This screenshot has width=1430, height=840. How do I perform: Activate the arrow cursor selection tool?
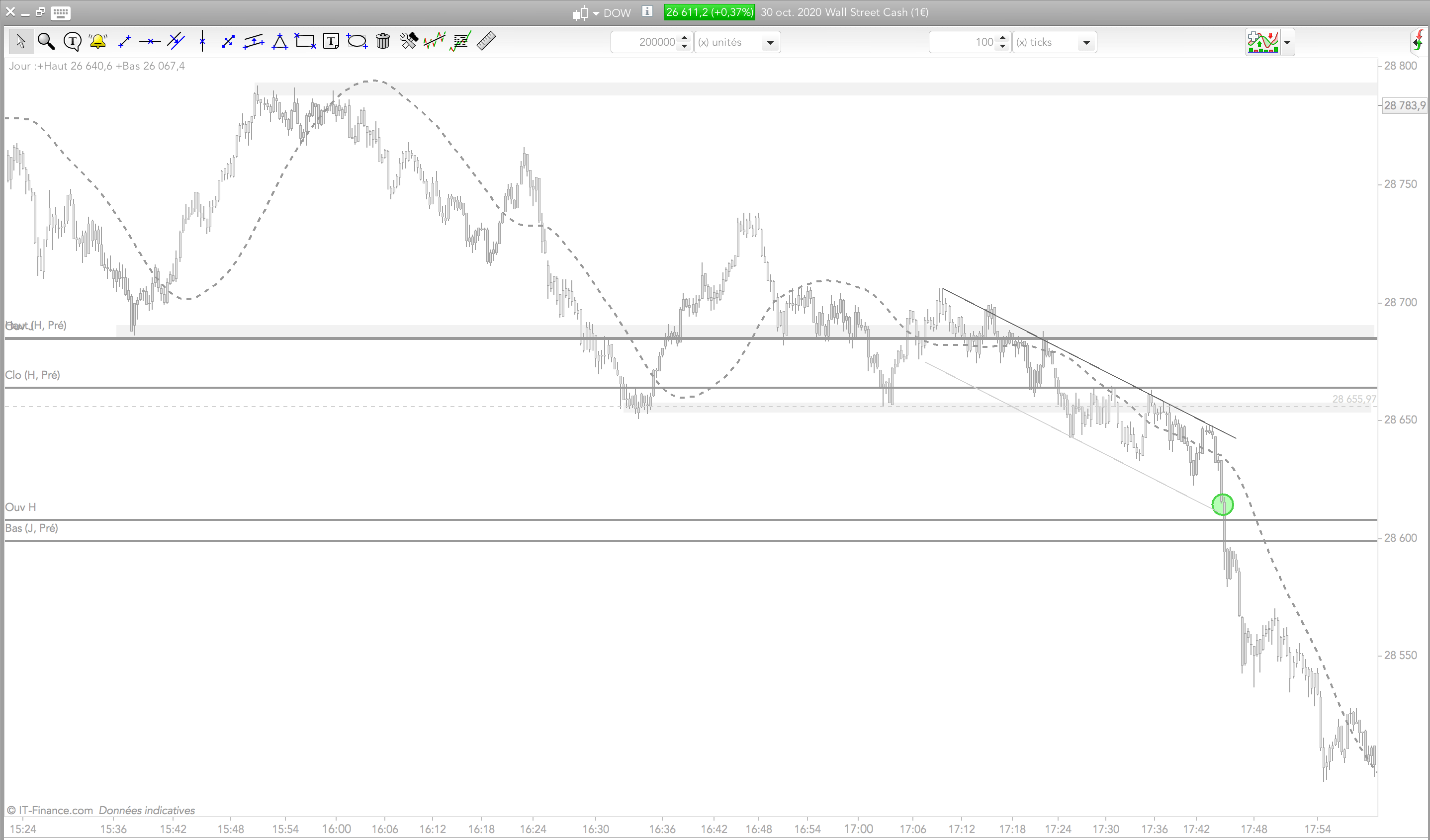coord(20,41)
